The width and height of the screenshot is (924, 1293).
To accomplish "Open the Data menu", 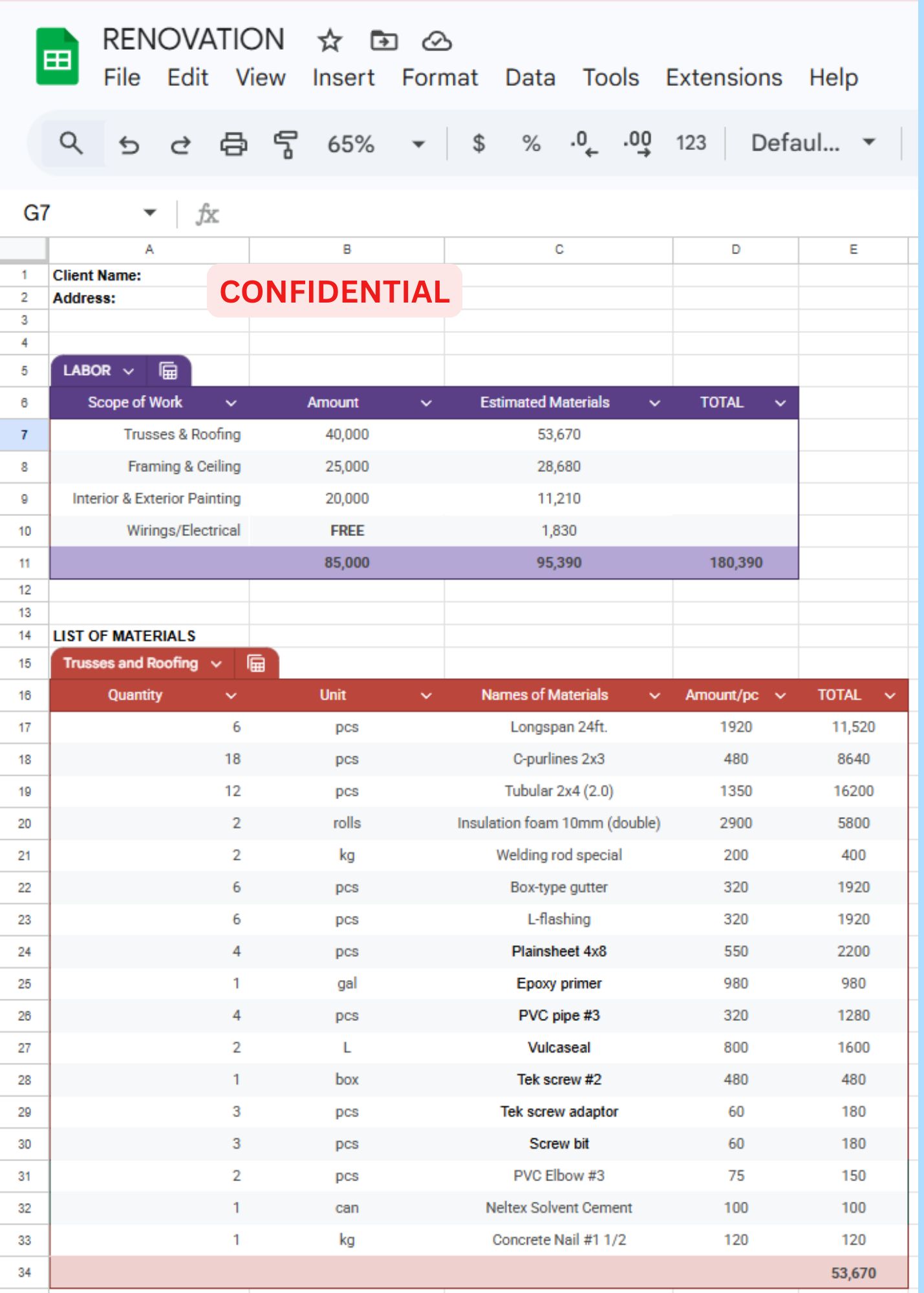I will (x=530, y=78).
